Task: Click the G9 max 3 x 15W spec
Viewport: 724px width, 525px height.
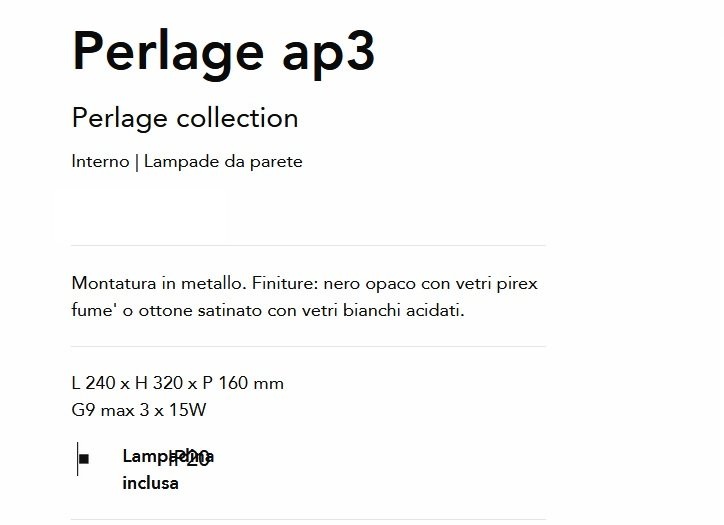Action: (x=139, y=410)
